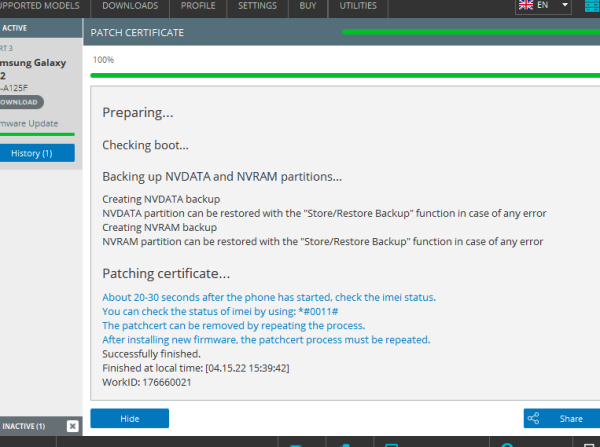Click the UK flag language icon
Image resolution: width=600 pixels, height=447 pixels.
coord(527,5)
